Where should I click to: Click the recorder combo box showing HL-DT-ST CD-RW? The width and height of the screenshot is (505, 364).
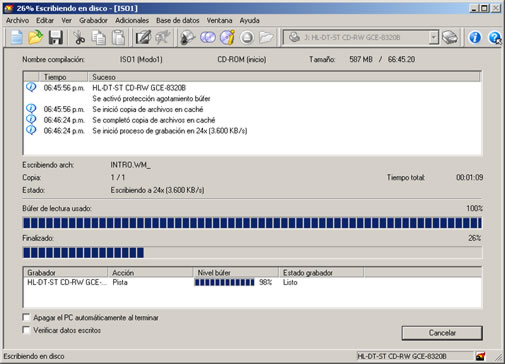[x=361, y=37]
